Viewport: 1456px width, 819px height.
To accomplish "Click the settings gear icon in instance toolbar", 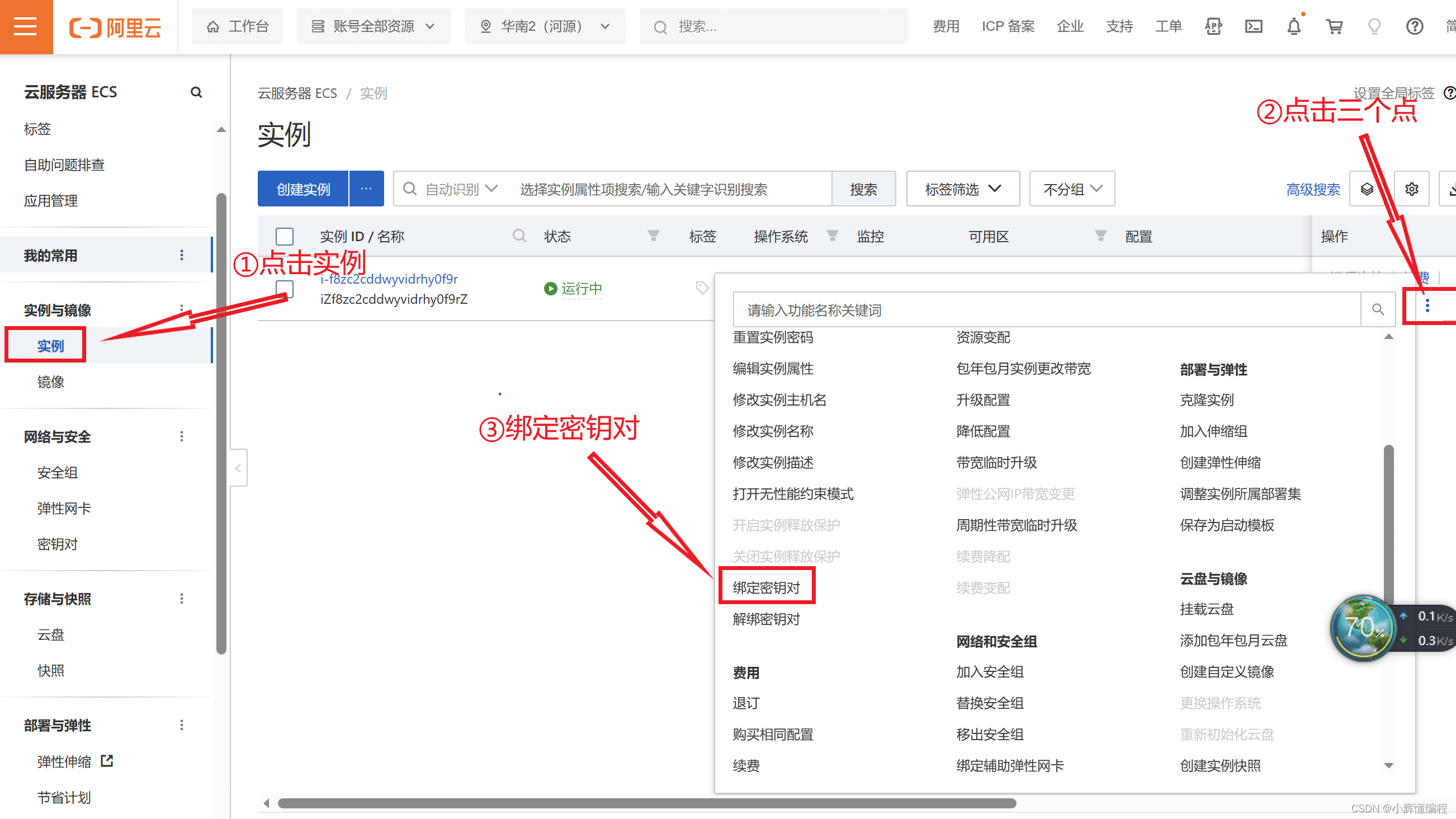I will point(1411,189).
